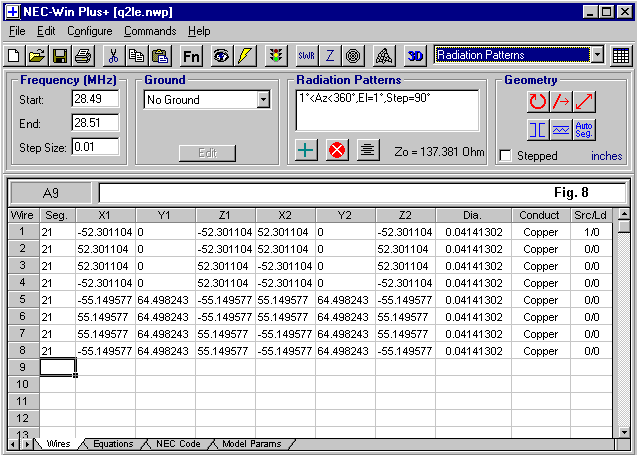
Task: Switch to the Equations tab
Action: pyautogui.click(x=112, y=443)
